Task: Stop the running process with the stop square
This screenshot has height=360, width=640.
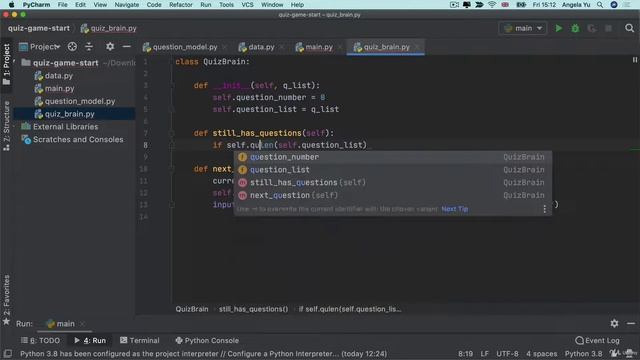Action: pyautogui.click(x=608, y=28)
